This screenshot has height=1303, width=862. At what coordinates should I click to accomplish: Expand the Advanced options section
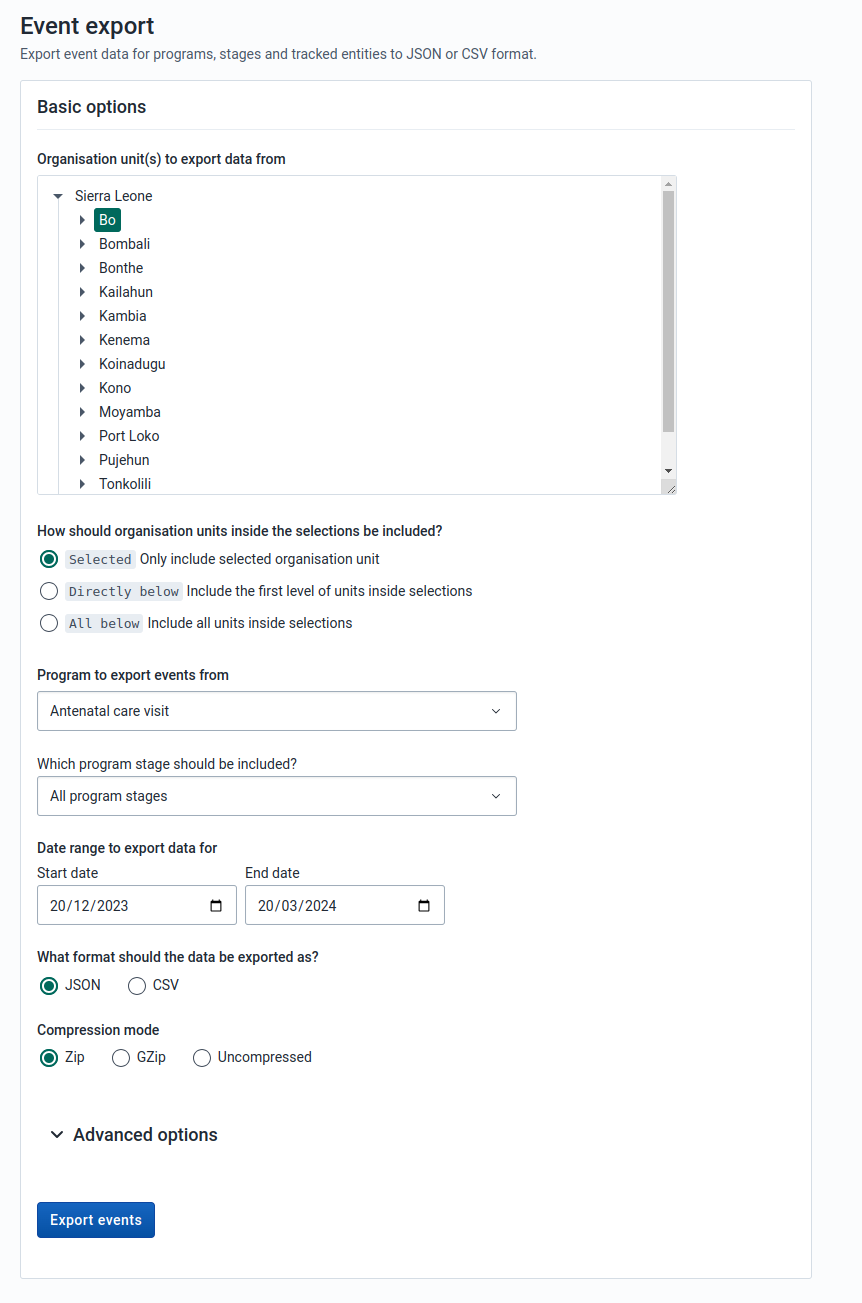tap(134, 1135)
